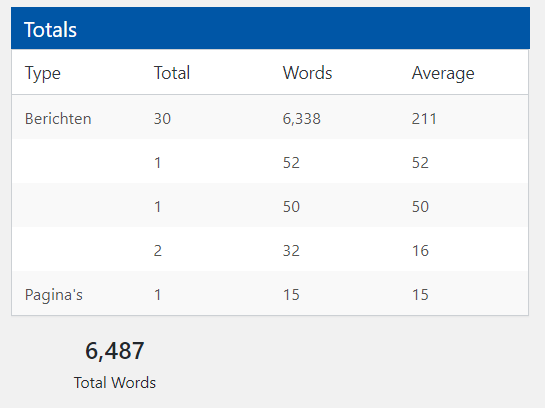Click the Totals panel header
This screenshot has height=408, width=545.
click(x=270, y=28)
